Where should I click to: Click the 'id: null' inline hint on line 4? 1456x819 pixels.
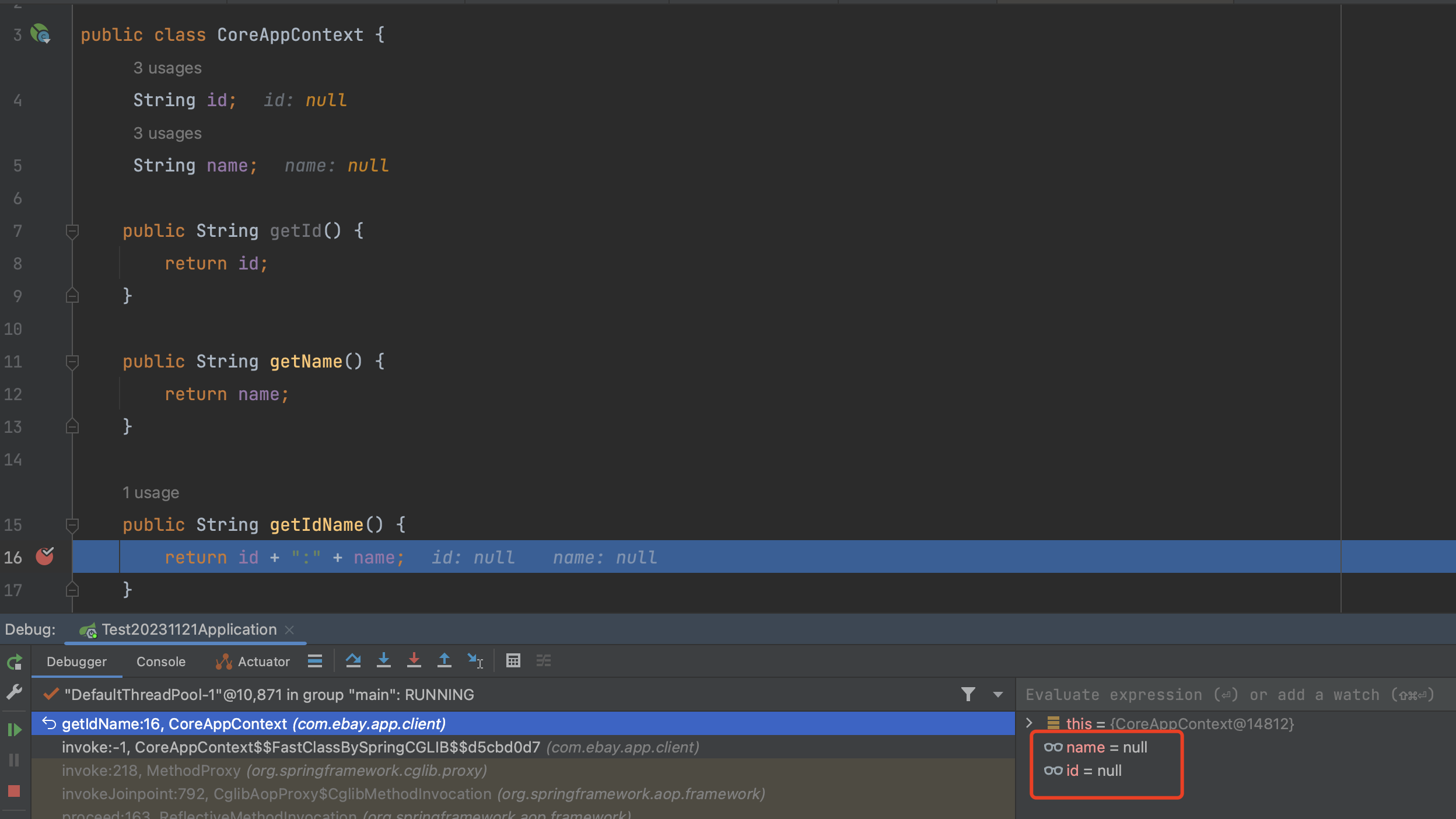305,100
